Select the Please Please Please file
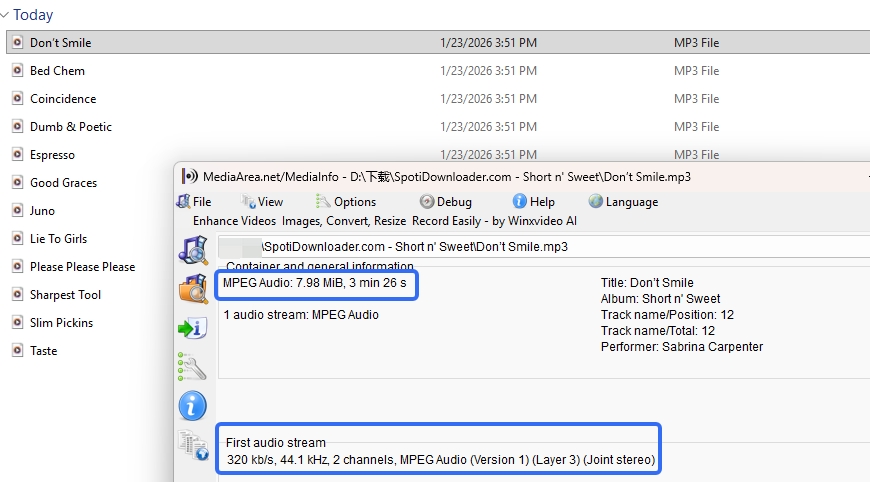Viewport: 870px width, 482px height. tap(82, 267)
